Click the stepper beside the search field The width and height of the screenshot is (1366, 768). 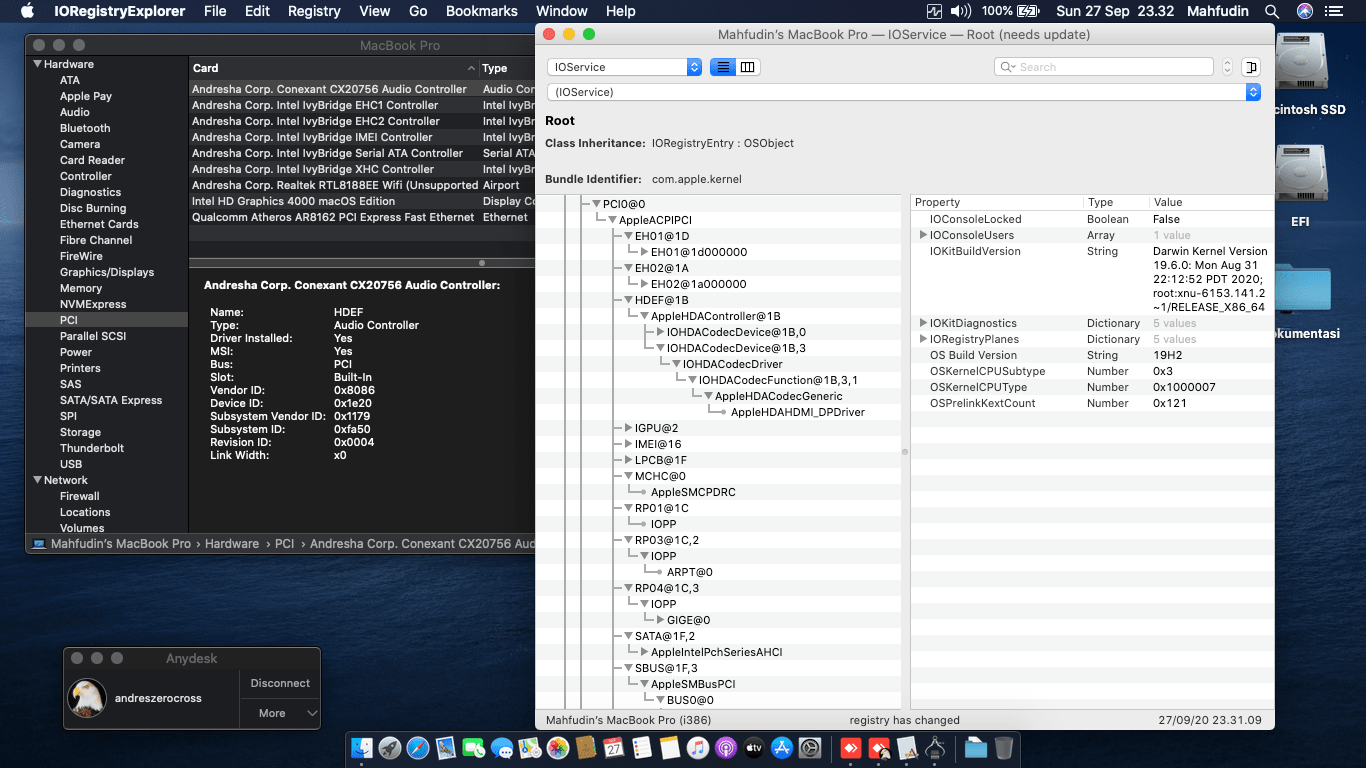click(1228, 67)
